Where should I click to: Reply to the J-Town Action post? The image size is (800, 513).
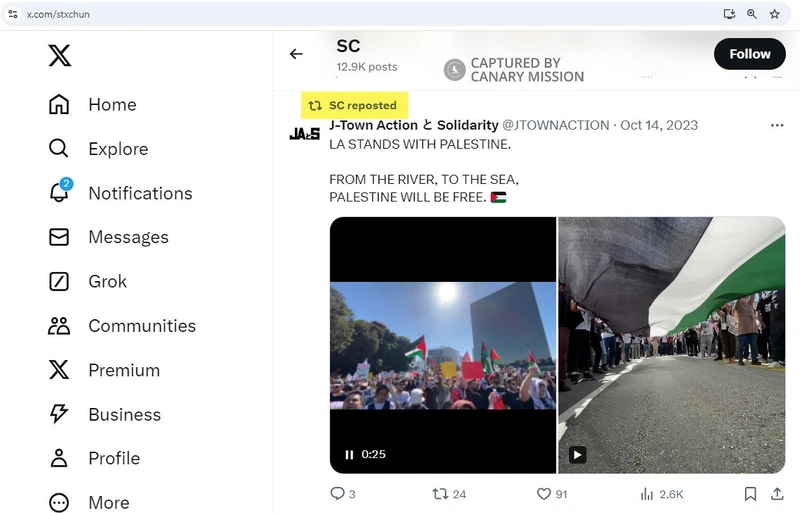(337, 493)
